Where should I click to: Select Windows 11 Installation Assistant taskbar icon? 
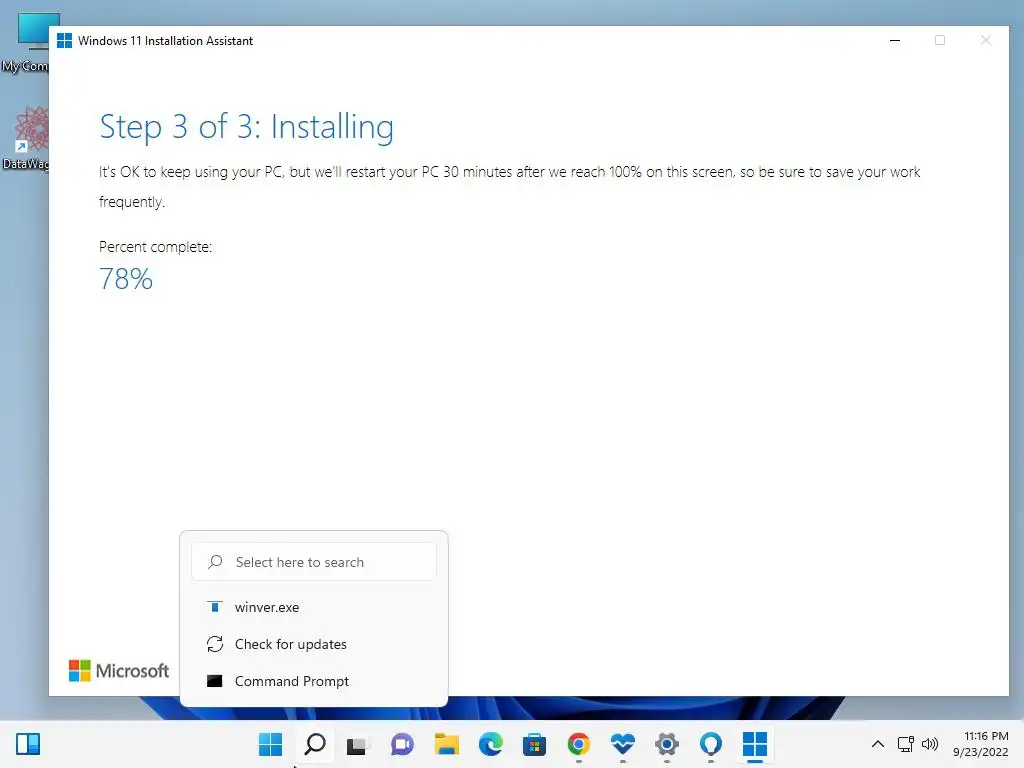click(755, 744)
